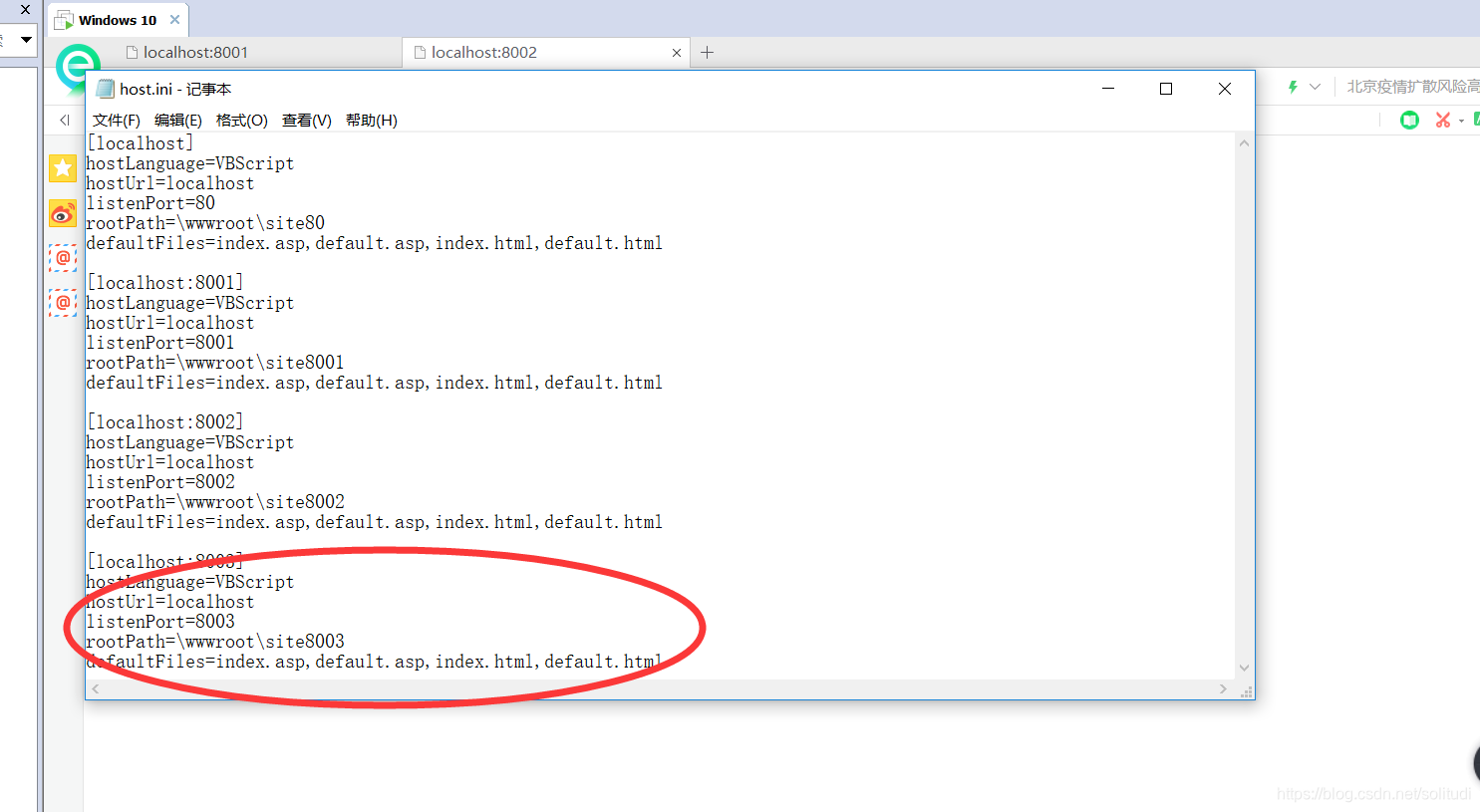Close the localhost:8002 browser tab
Viewport: 1480px width, 812px height.
tap(677, 53)
